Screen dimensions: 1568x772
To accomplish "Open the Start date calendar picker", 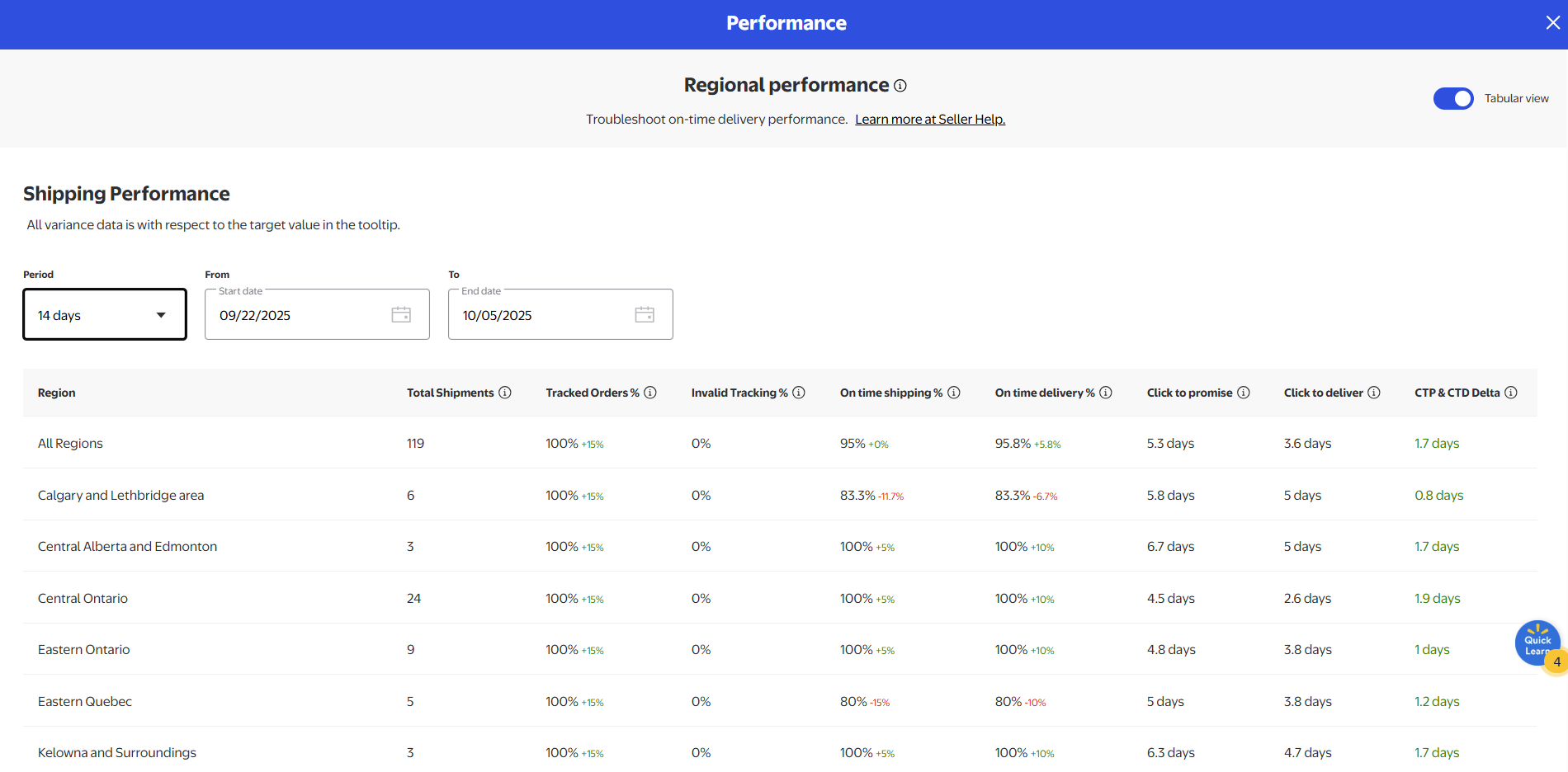I will [x=401, y=314].
